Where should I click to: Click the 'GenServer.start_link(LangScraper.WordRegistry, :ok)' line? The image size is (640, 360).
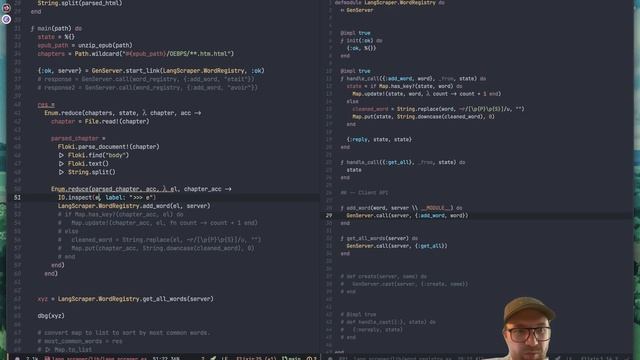(151, 71)
